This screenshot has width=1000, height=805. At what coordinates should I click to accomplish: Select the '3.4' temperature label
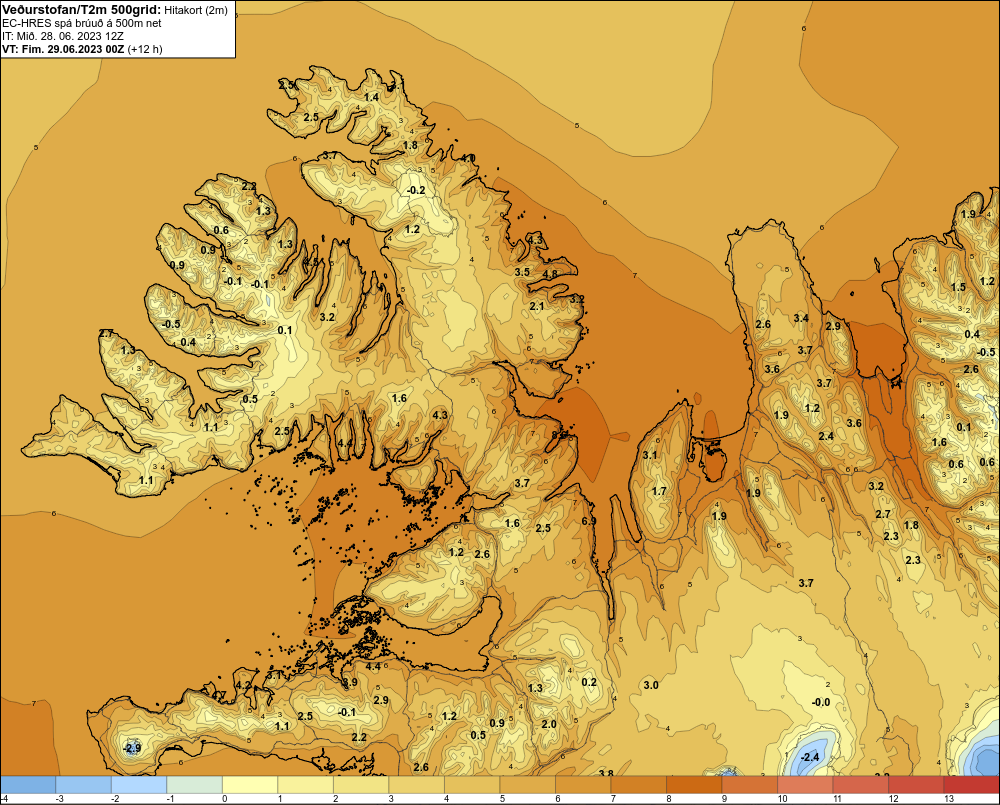click(801, 318)
